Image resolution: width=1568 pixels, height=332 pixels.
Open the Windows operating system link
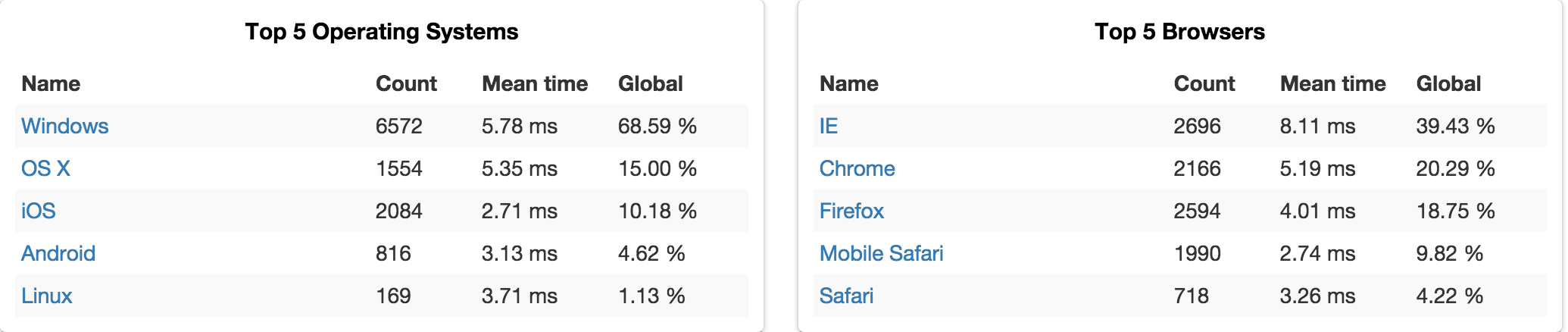[64, 126]
